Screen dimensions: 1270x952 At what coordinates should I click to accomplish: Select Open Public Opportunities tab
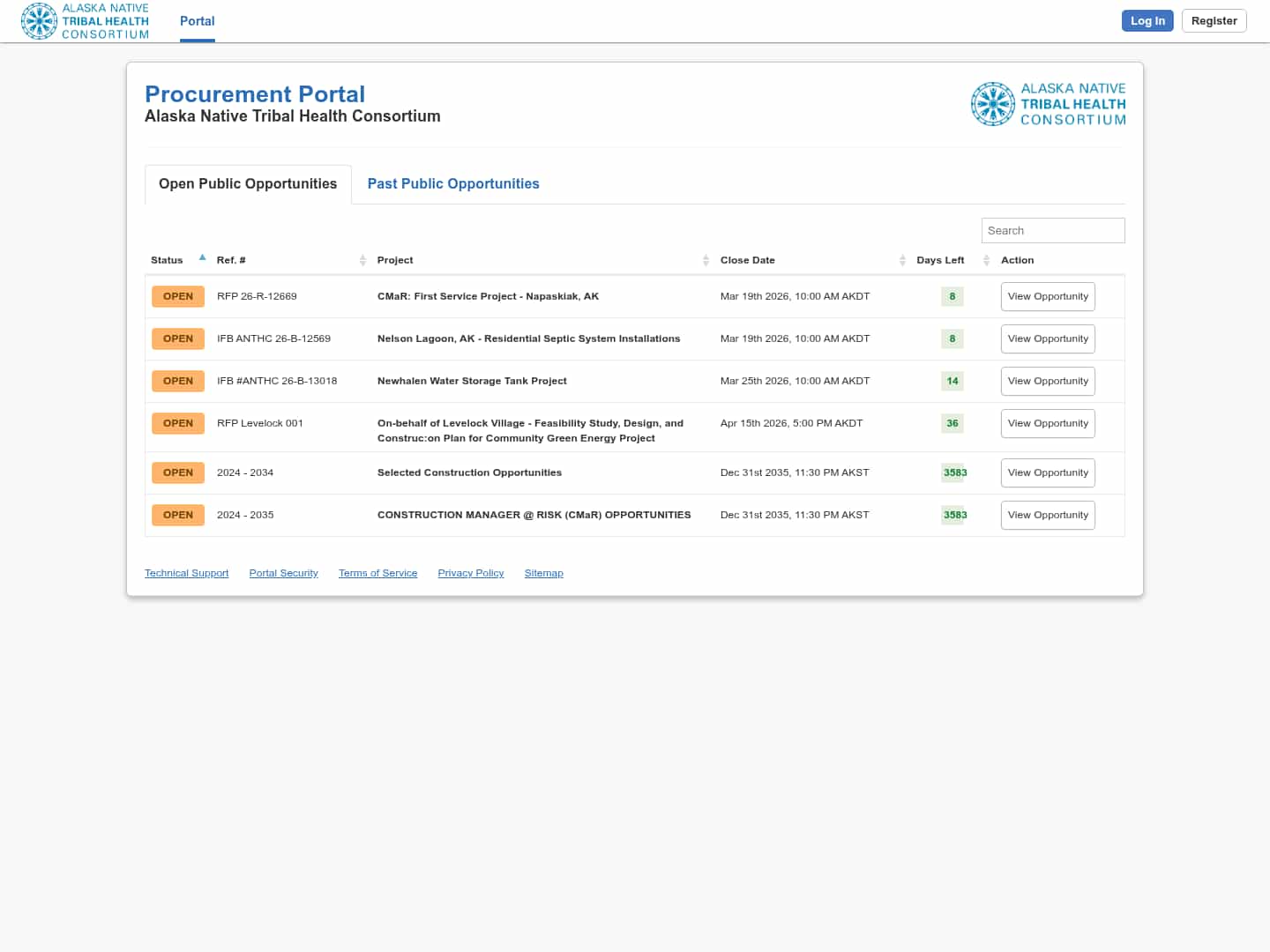(248, 183)
